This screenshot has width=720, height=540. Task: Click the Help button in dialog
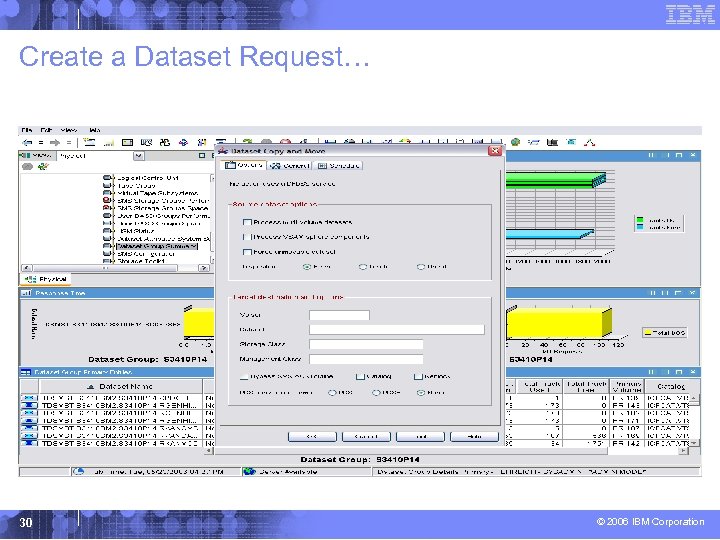point(474,436)
